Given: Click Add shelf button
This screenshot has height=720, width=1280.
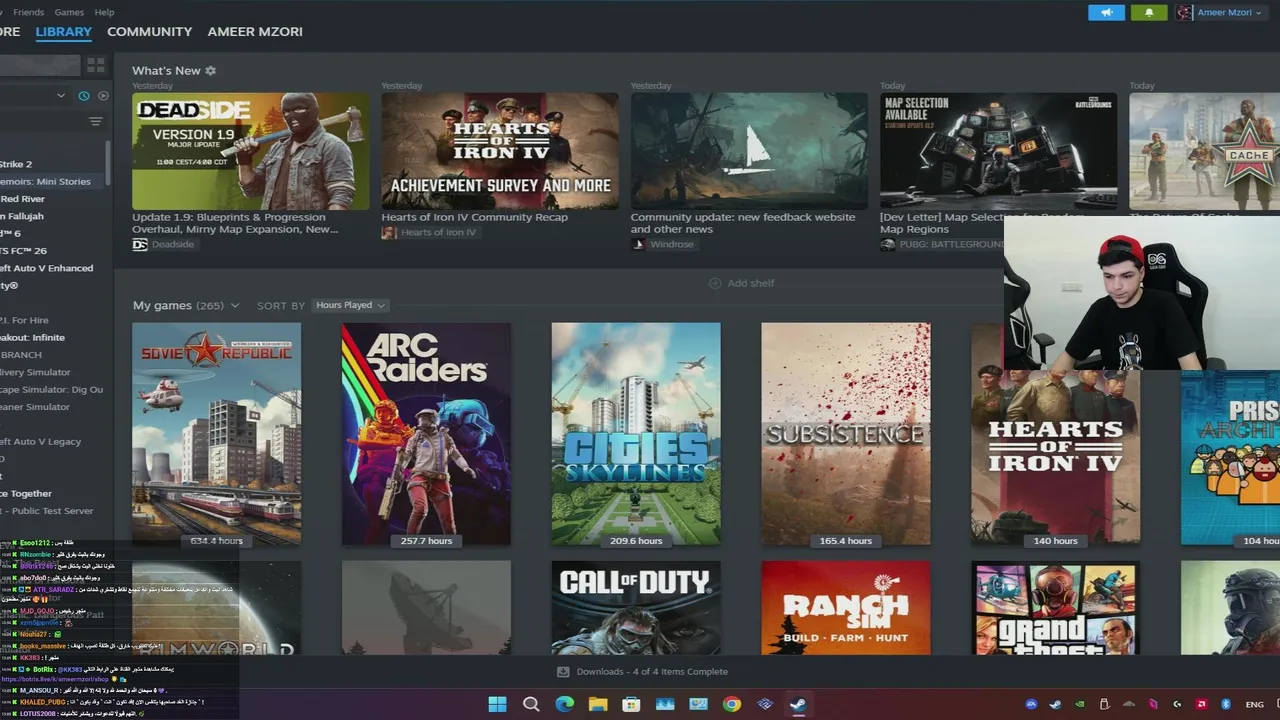Looking at the screenshot, I should 741,283.
